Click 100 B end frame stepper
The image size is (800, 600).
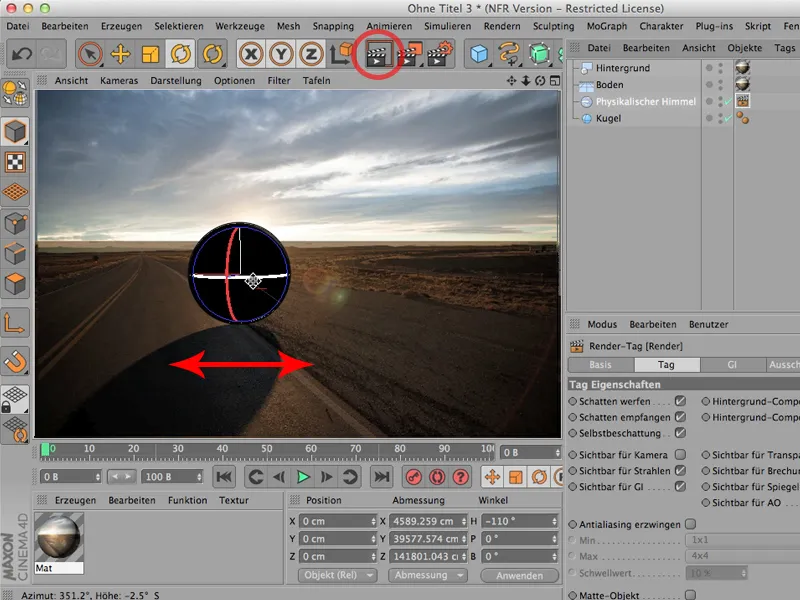click(x=199, y=477)
